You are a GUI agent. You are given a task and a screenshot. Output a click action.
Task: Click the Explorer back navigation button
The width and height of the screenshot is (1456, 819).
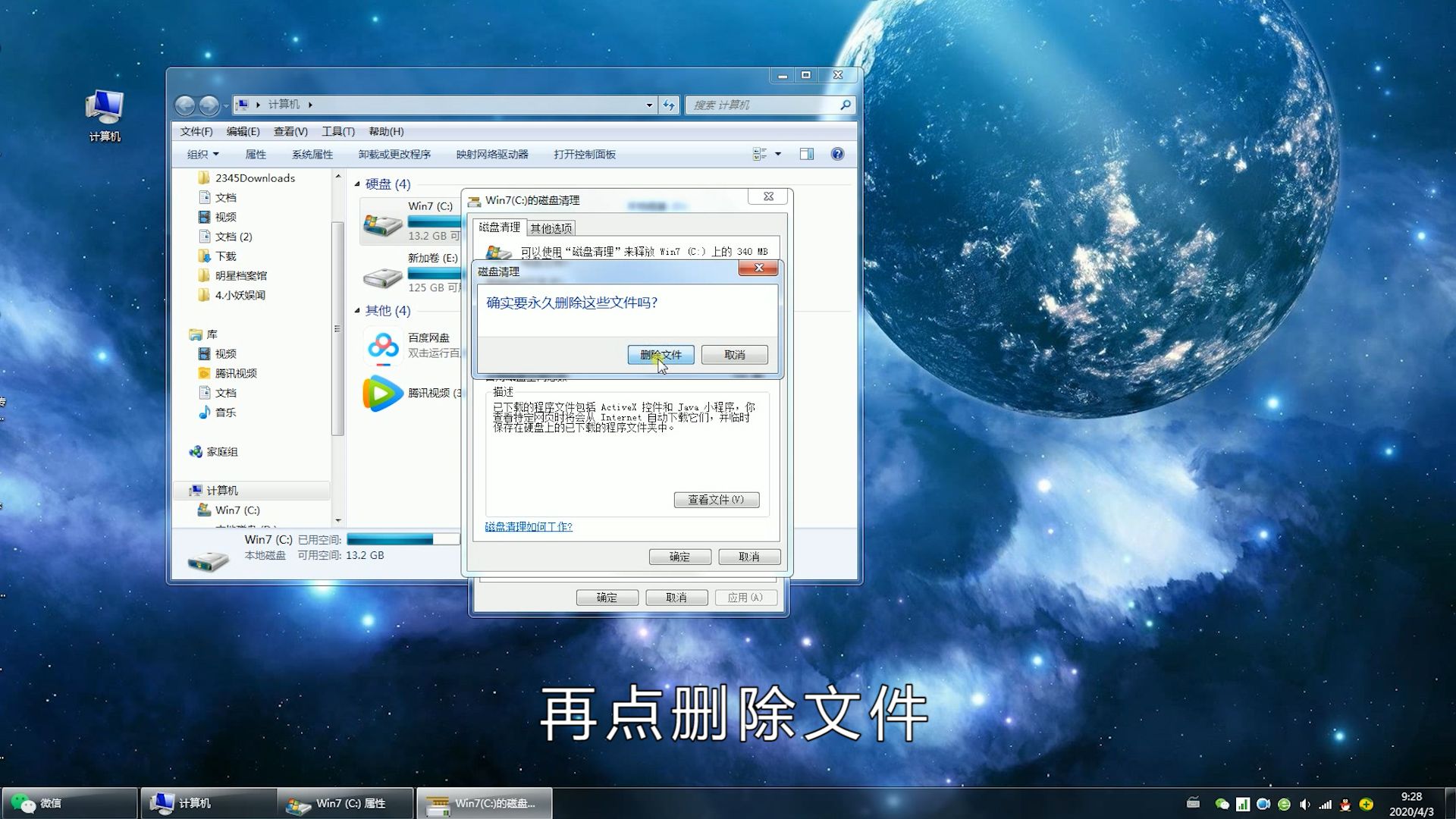(185, 105)
